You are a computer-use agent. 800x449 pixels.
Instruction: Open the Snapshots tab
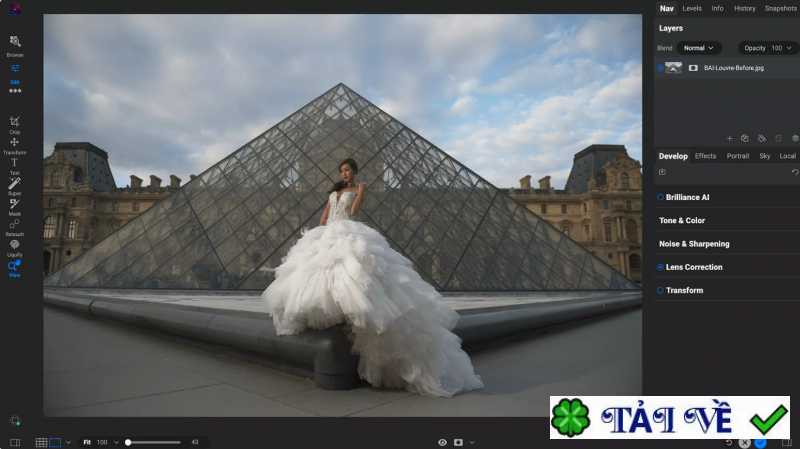(x=781, y=9)
